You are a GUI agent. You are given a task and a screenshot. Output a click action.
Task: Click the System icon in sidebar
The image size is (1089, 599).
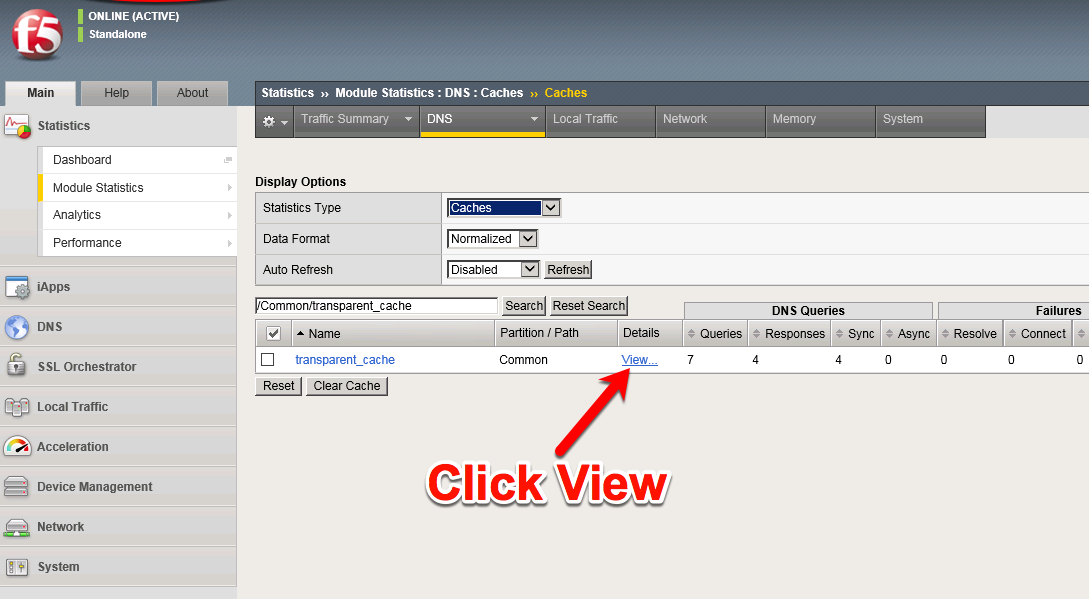pyautogui.click(x=17, y=567)
